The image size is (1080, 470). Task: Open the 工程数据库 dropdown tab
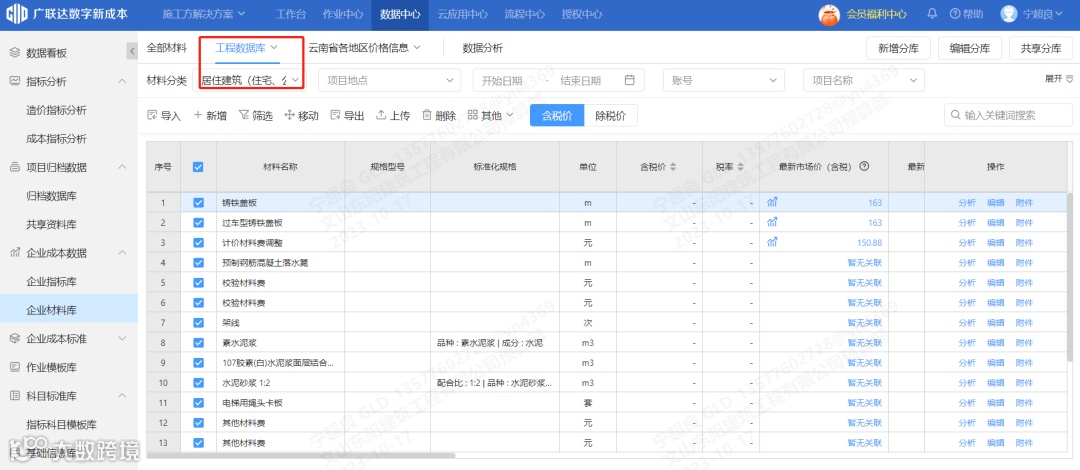(246, 48)
